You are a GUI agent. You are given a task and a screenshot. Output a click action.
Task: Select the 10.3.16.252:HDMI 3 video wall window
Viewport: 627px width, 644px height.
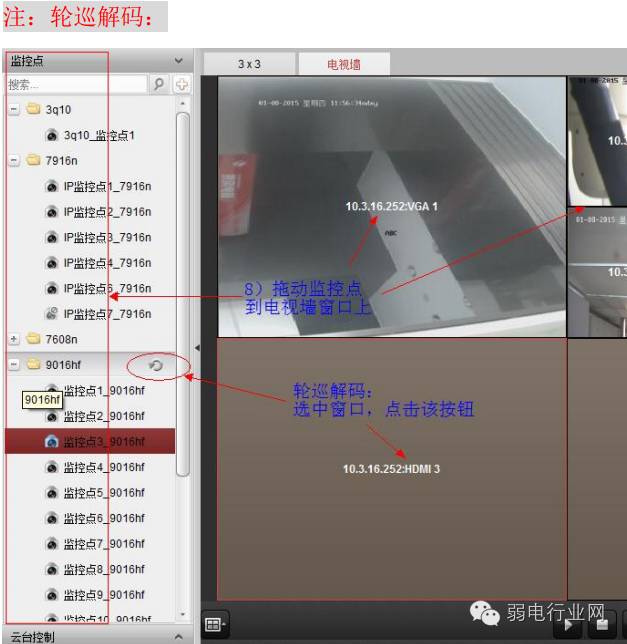click(392, 469)
